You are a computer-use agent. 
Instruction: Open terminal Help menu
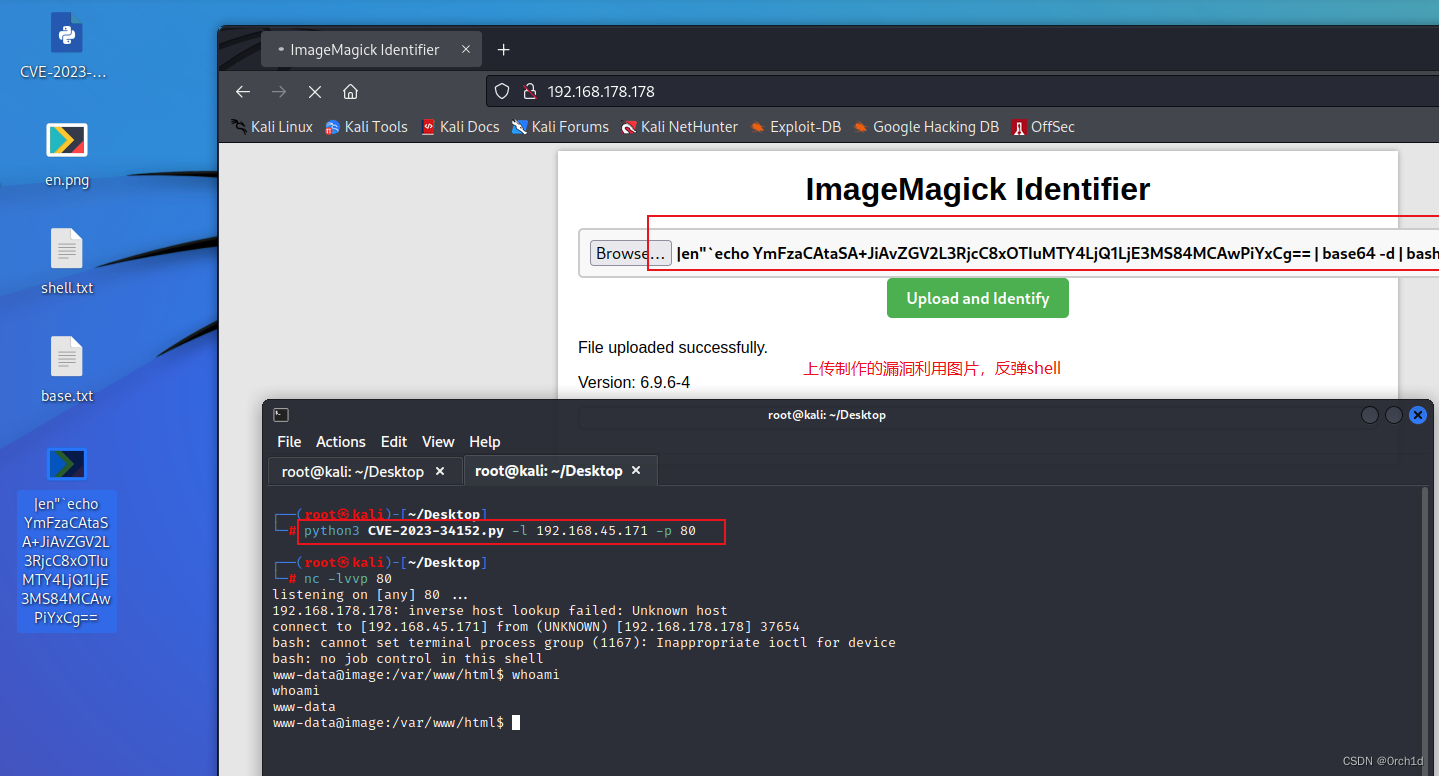pos(485,442)
